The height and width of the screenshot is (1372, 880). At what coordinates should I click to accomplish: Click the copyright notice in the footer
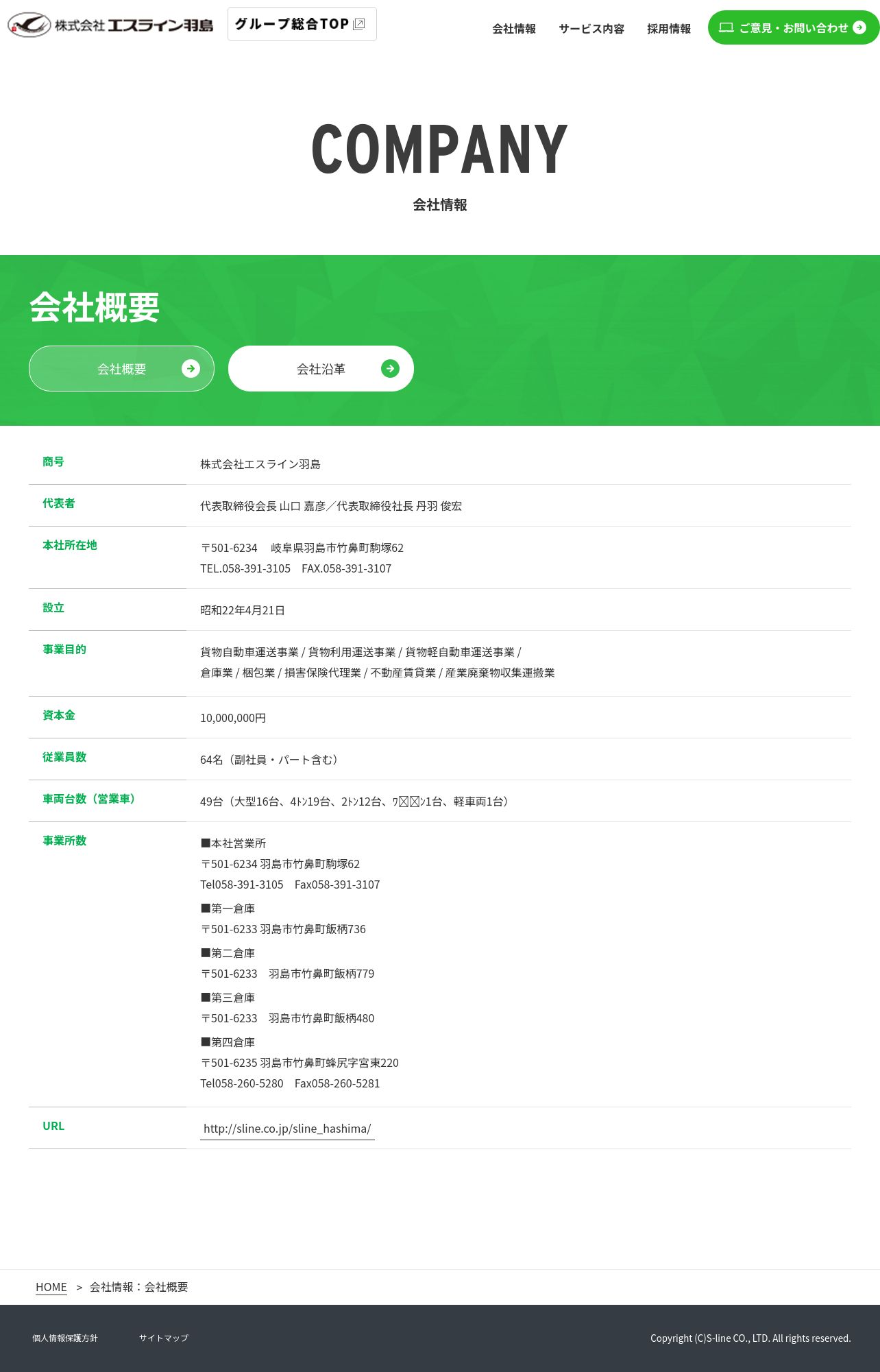pos(750,1338)
